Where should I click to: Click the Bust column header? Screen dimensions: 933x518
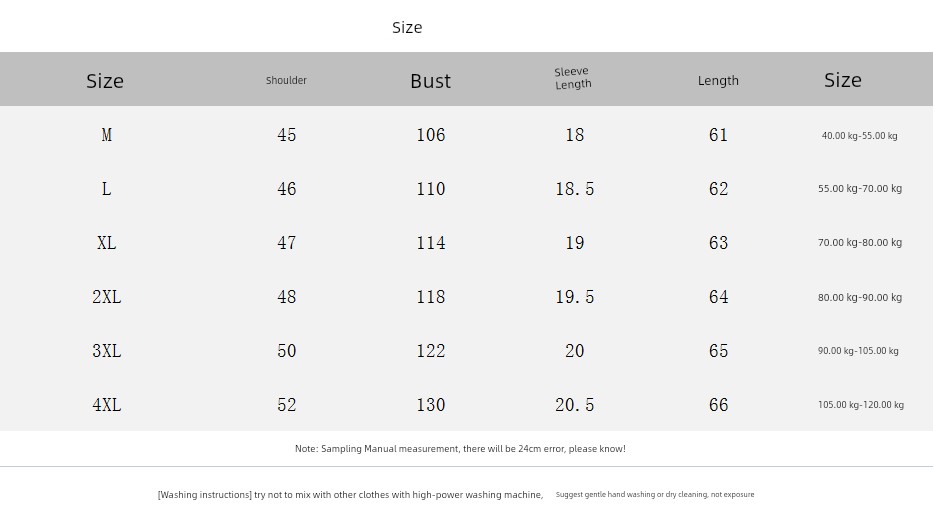[x=430, y=81]
